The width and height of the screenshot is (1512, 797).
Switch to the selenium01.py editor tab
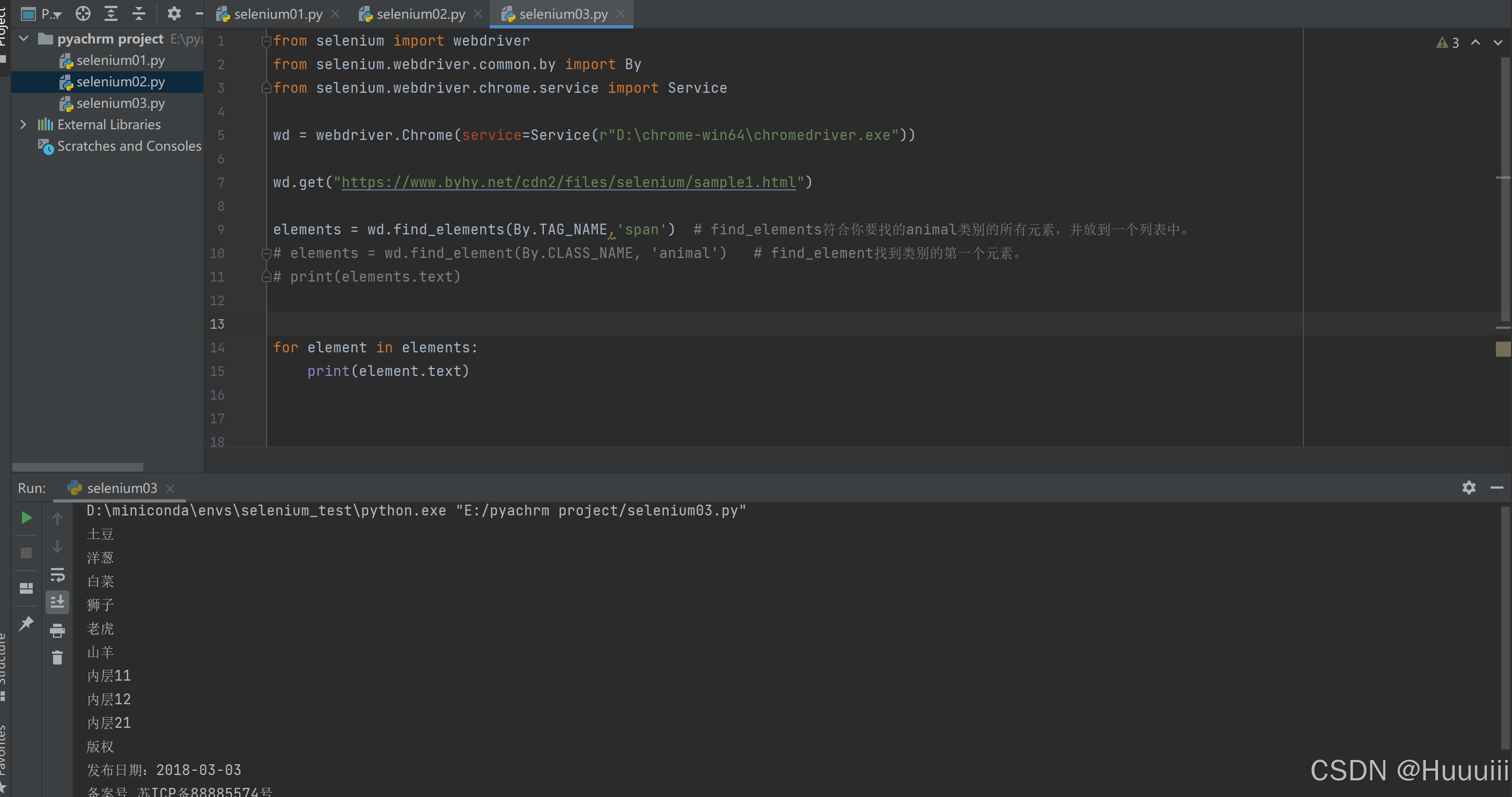tap(277, 13)
